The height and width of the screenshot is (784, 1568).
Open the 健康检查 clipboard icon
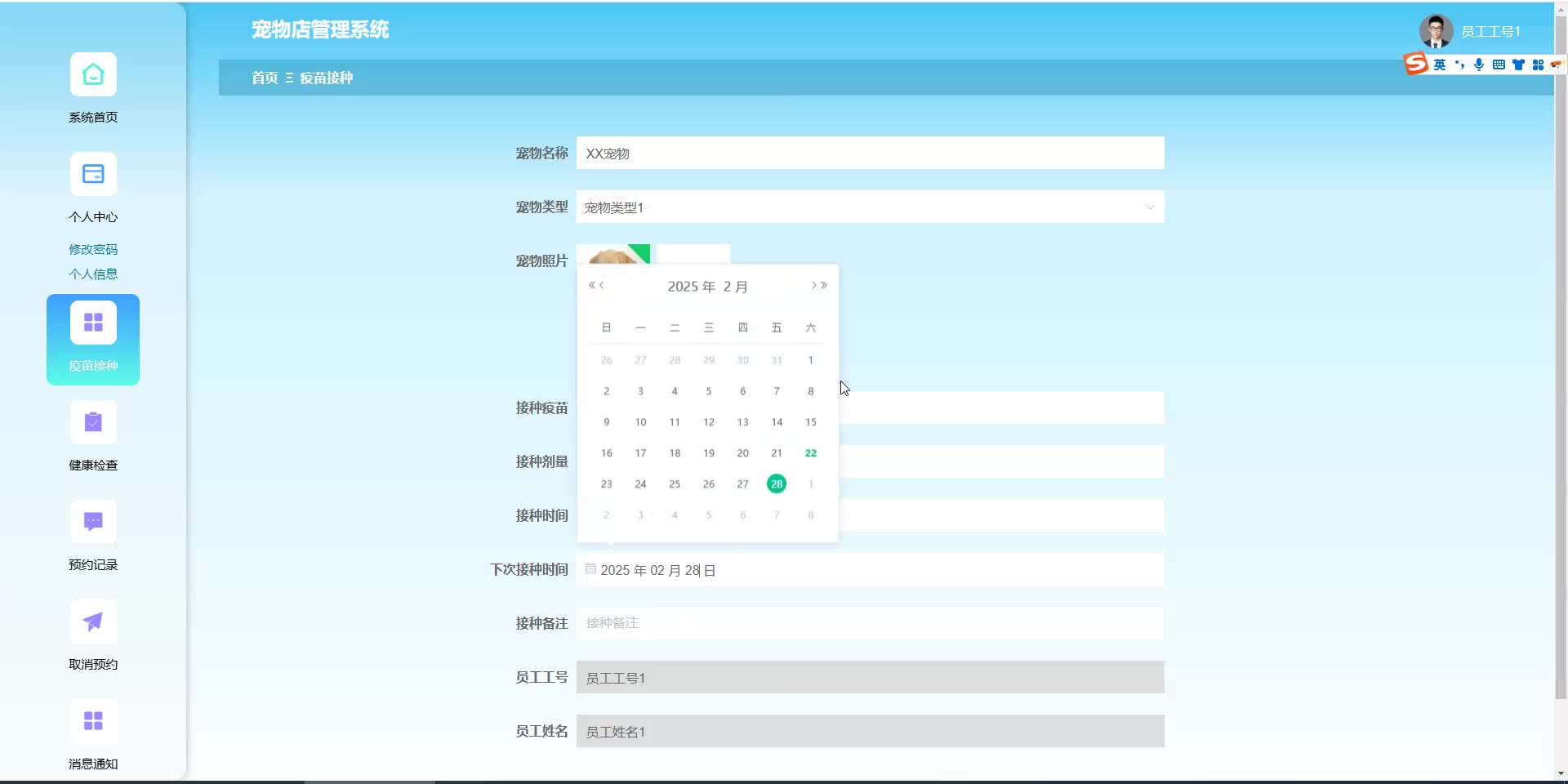(x=93, y=422)
